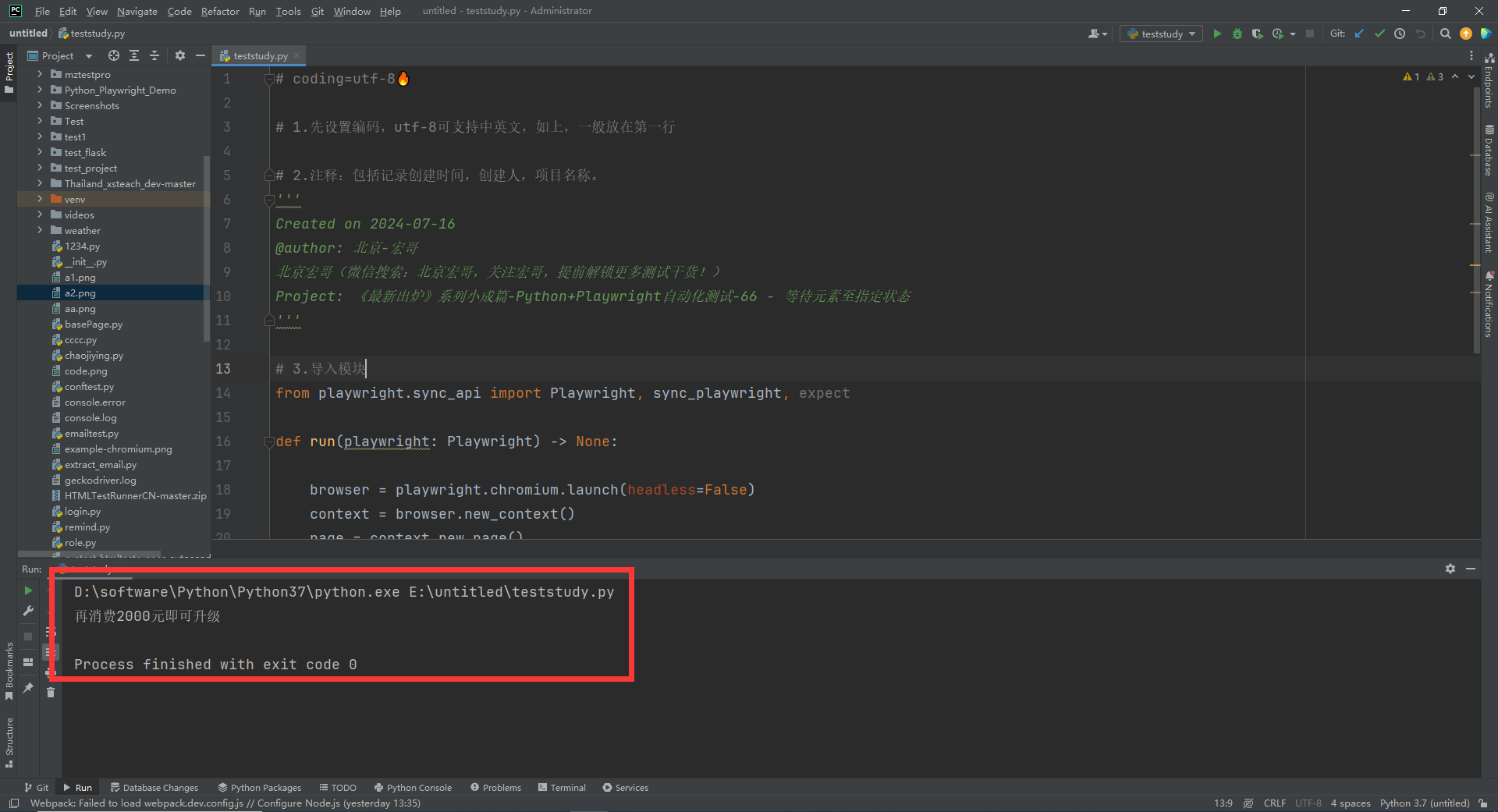Toggle fold marker on line 16 def run
The width and height of the screenshot is (1498, 812).
[x=269, y=441]
